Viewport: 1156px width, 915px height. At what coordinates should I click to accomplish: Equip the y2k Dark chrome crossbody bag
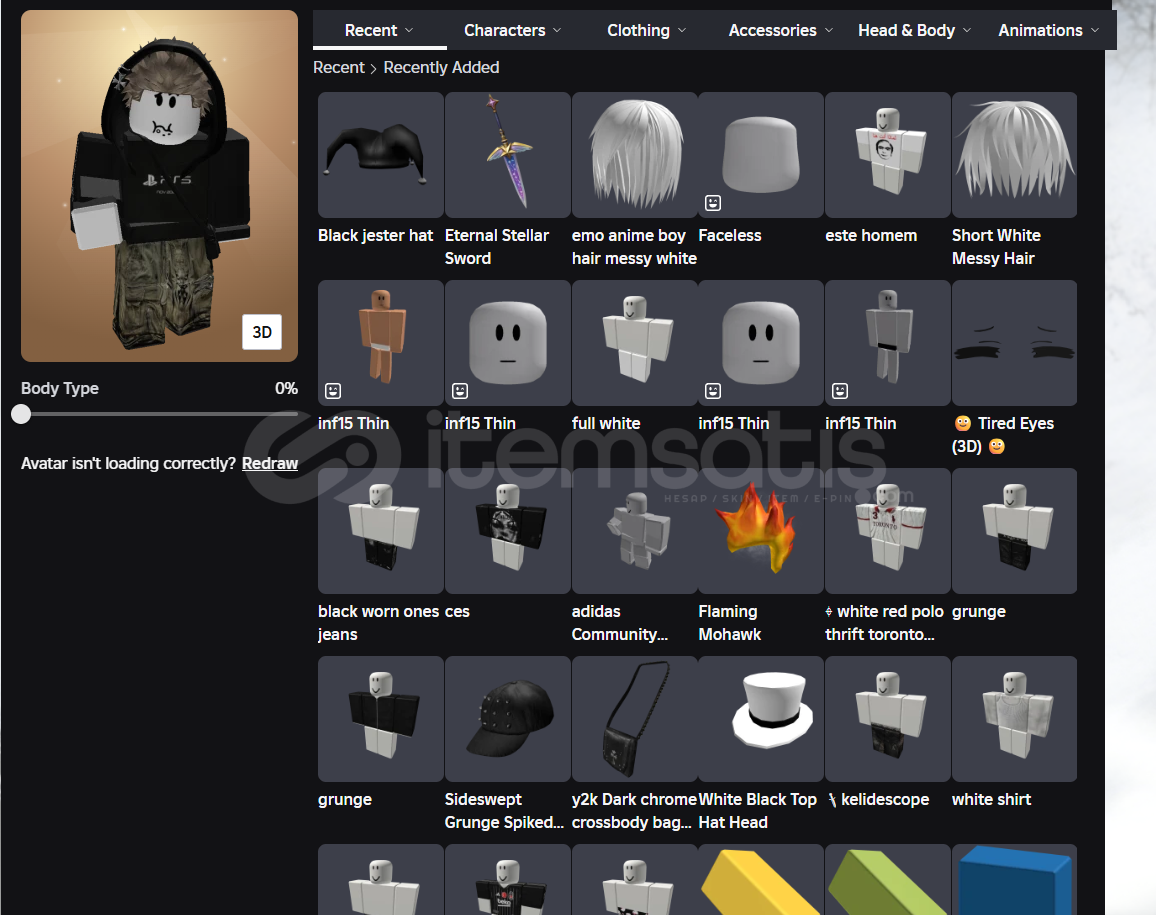click(634, 719)
